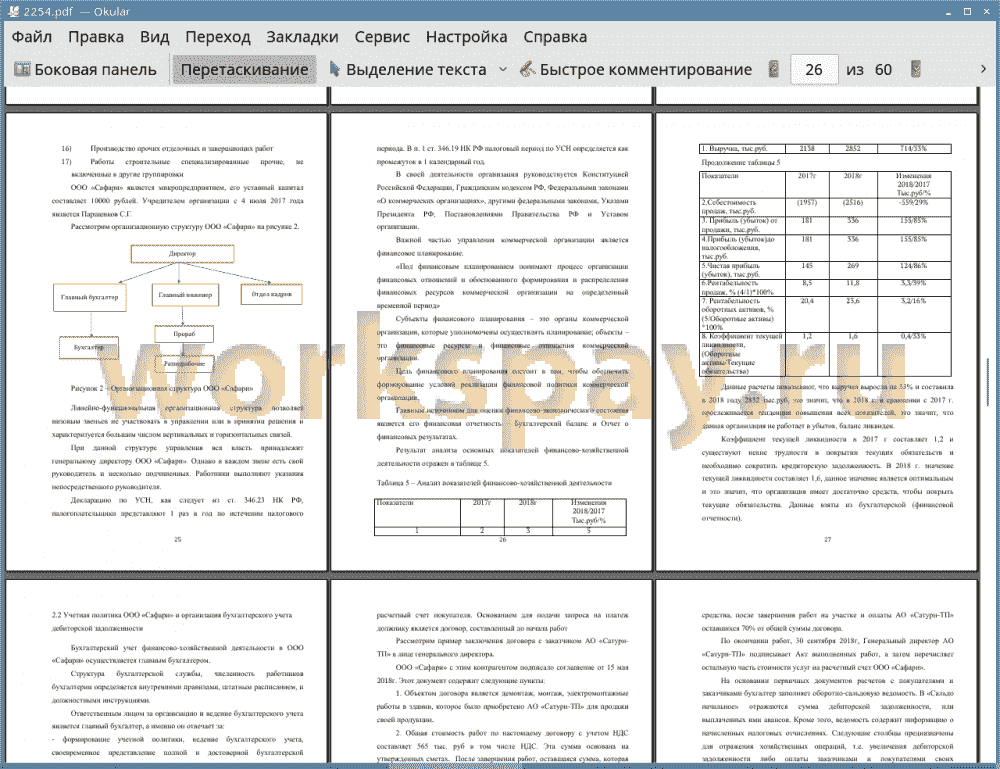Start Быстрое комментирование annotation tool
The width and height of the screenshot is (1000, 769).
pyautogui.click(x=636, y=70)
